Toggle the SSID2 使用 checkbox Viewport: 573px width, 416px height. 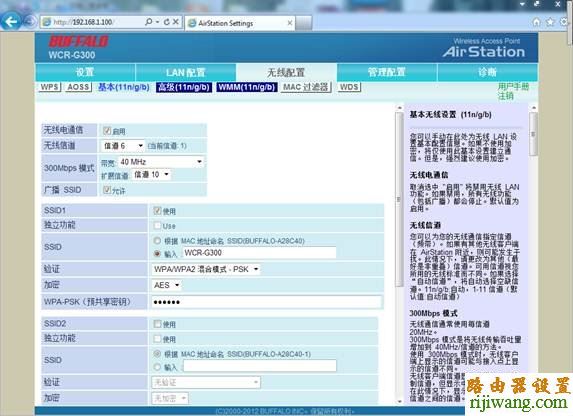[158, 324]
